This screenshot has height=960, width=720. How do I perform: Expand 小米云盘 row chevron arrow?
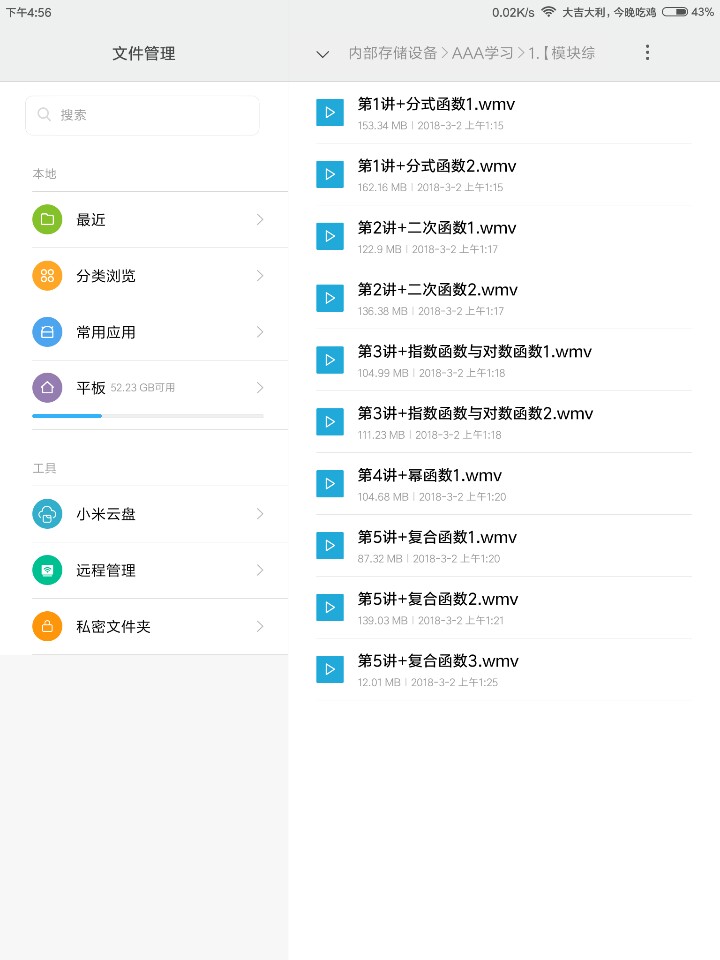pos(260,514)
